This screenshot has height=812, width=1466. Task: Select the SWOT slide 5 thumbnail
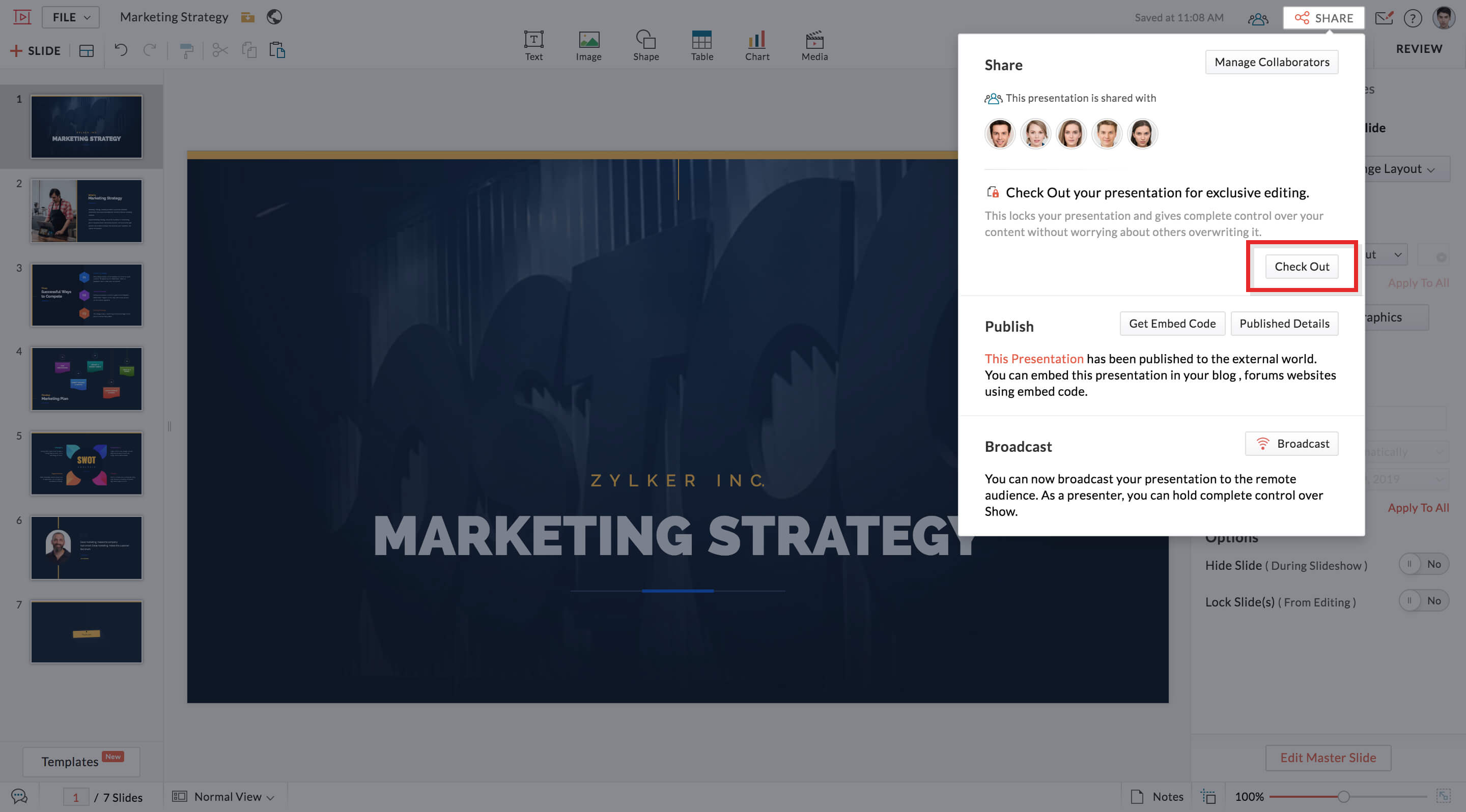(87, 463)
